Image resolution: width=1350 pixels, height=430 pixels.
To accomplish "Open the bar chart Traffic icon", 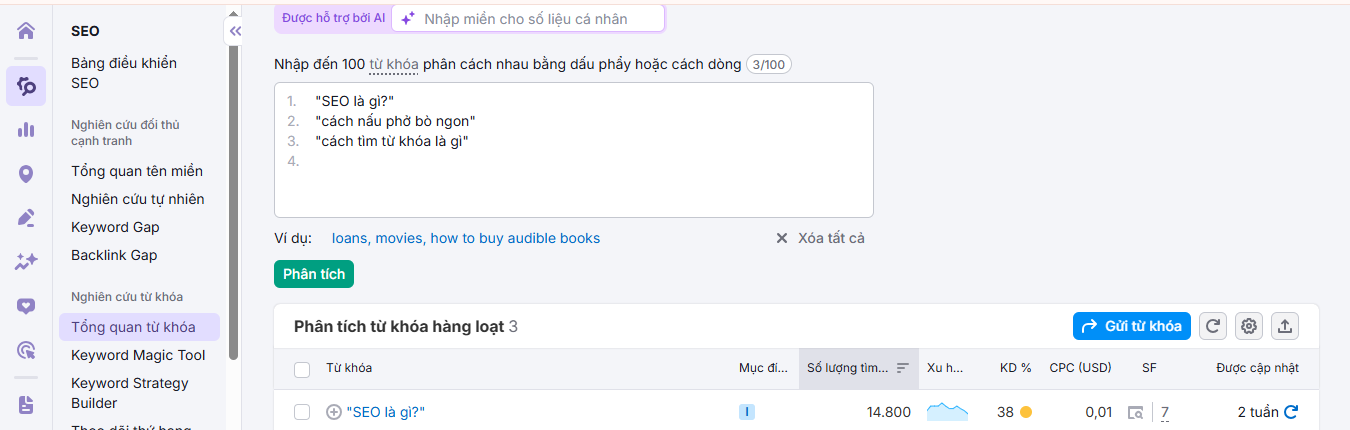I will [x=26, y=130].
